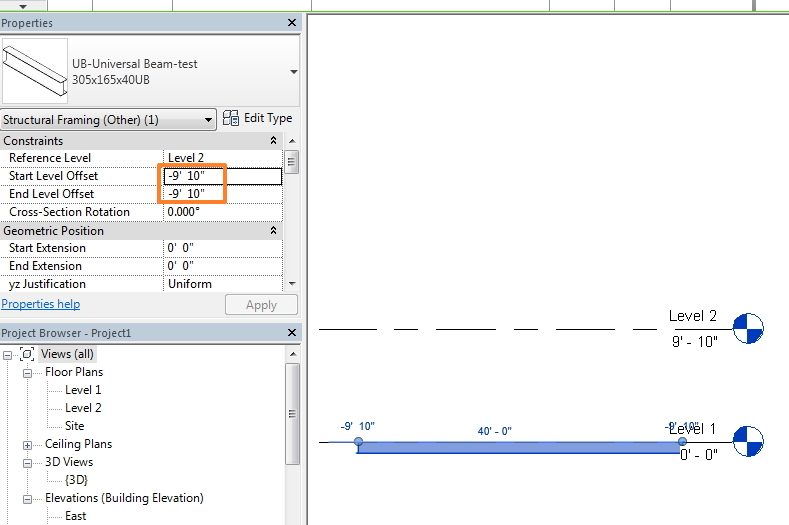Click the Views (all) browser icon
Viewport: 789px width, 525px height.
point(27,354)
